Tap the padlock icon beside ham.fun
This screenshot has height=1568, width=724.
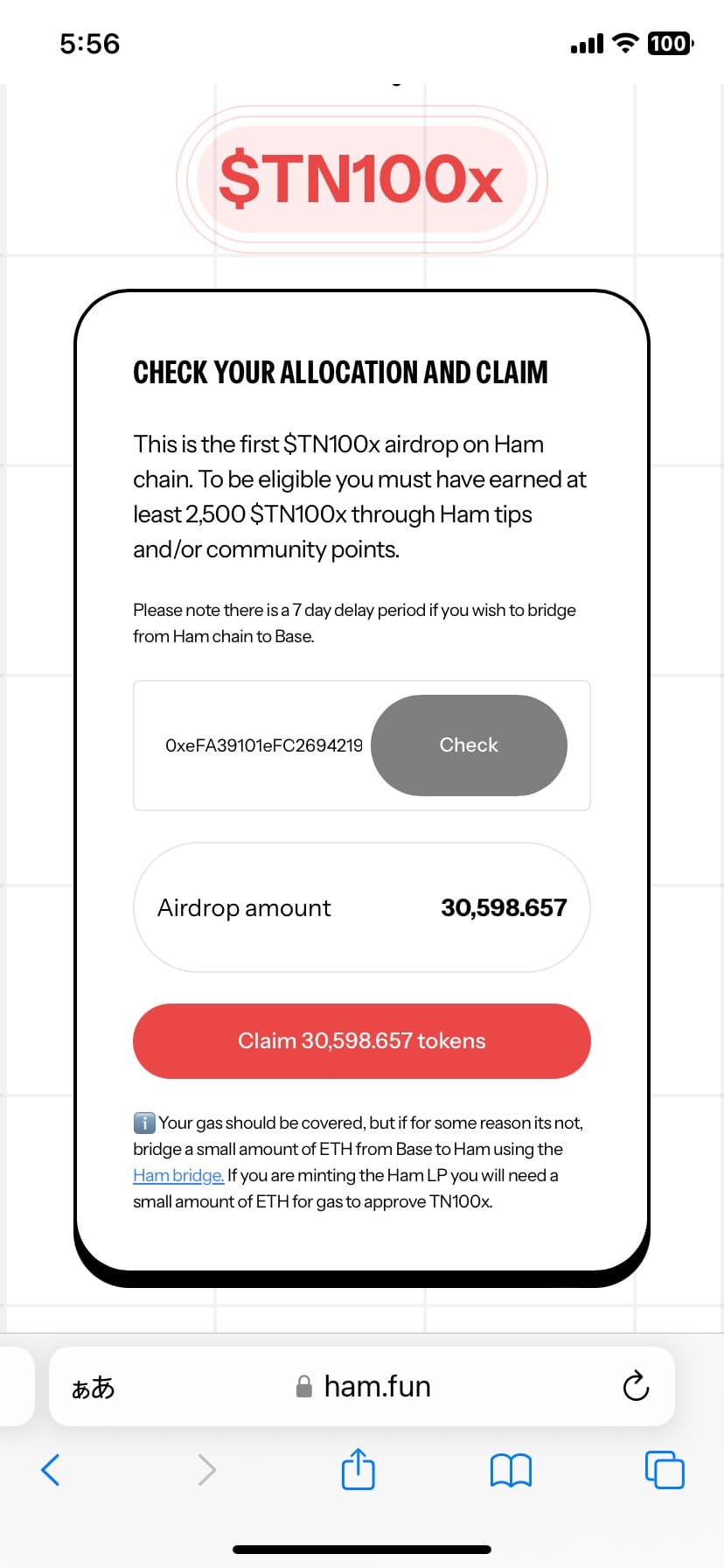[x=304, y=1387]
